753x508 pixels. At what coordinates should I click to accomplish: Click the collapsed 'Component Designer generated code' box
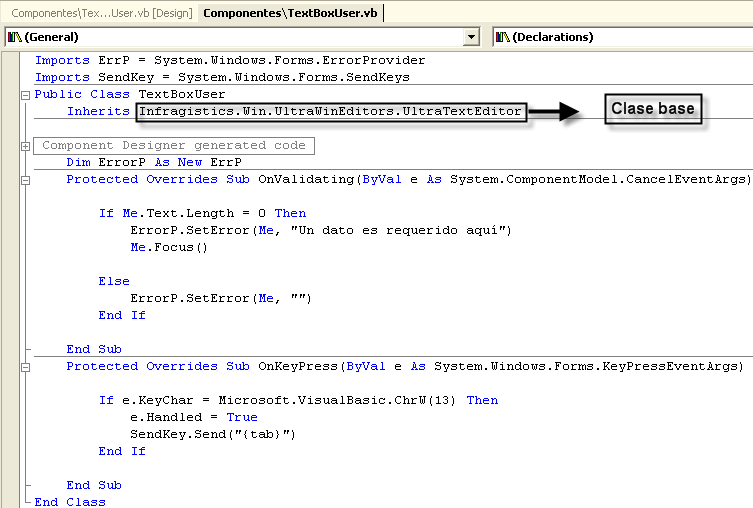[174, 145]
